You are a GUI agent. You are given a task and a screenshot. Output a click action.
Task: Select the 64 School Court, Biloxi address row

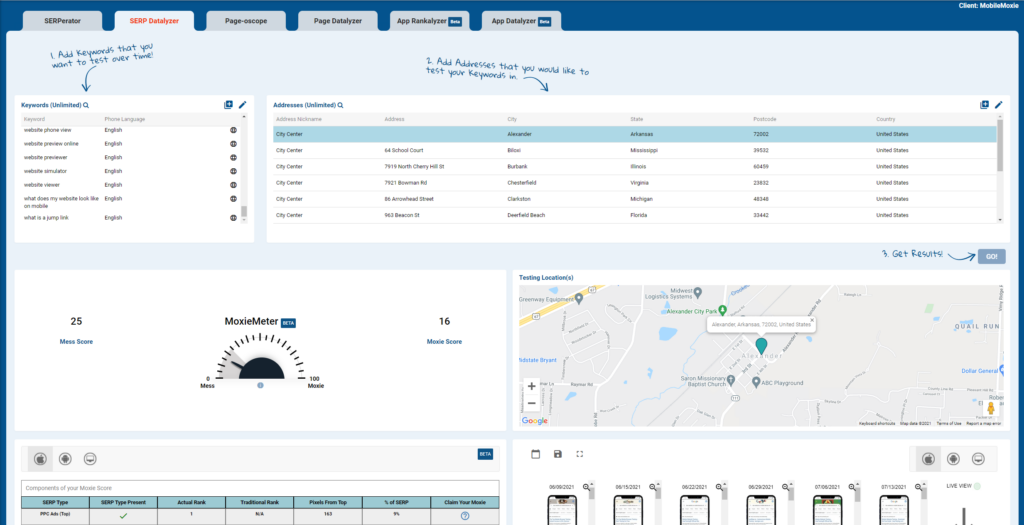[635, 150]
